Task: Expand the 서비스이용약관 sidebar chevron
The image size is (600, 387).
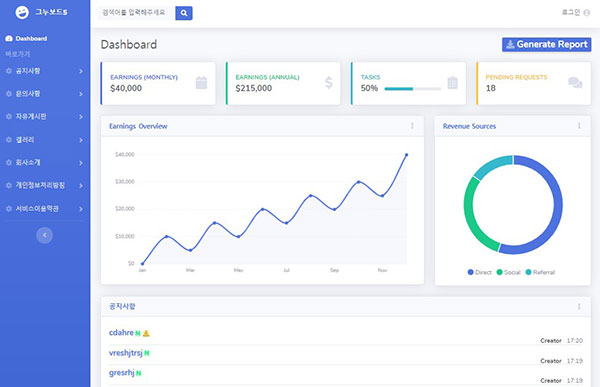Action: (81, 209)
